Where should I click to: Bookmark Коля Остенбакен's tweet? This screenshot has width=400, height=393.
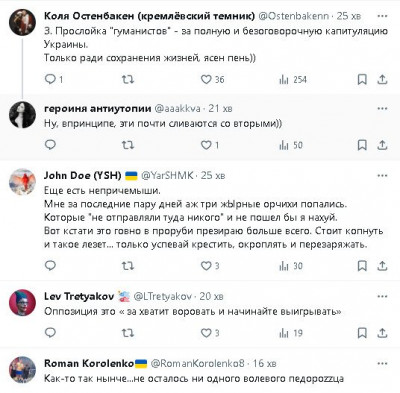coord(362,79)
